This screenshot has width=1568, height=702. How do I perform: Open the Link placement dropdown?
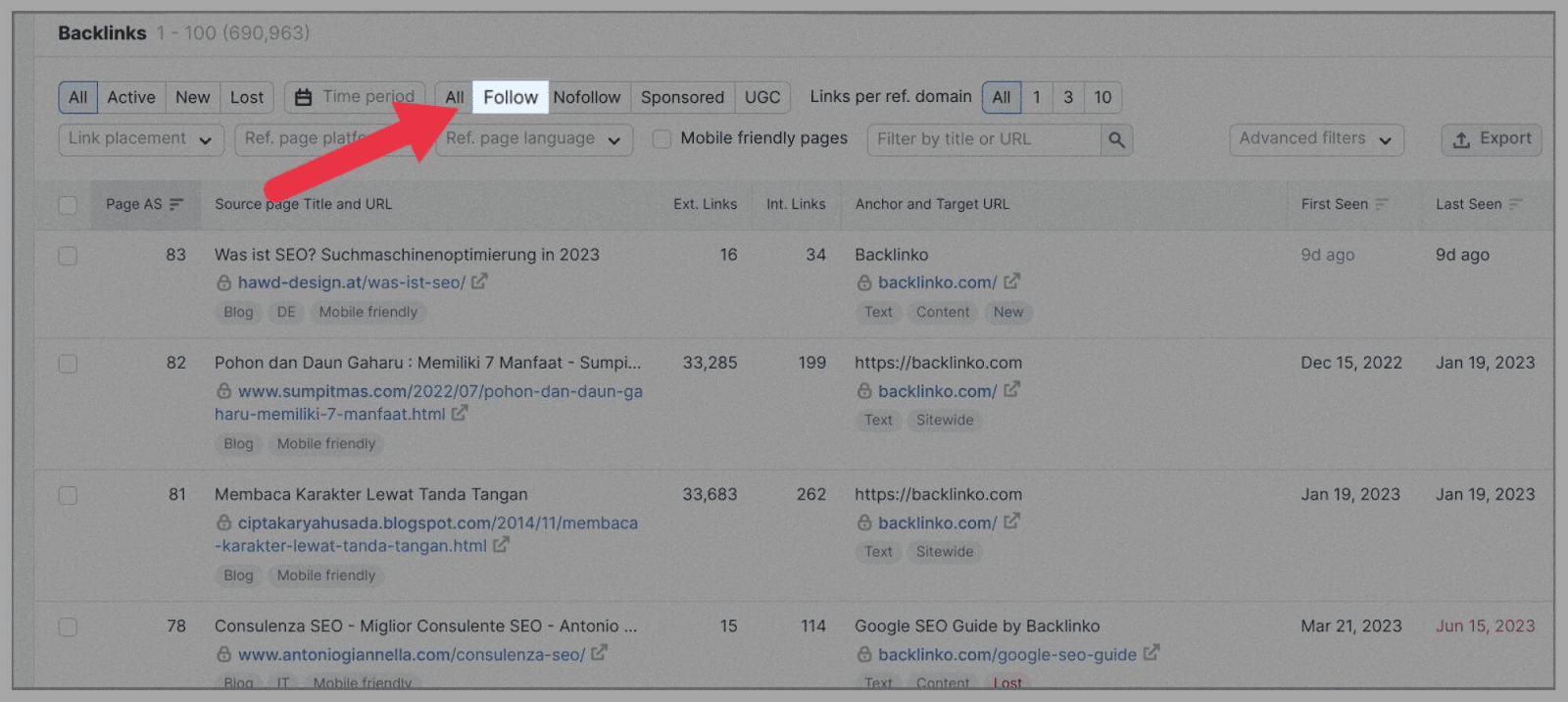click(140, 139)
